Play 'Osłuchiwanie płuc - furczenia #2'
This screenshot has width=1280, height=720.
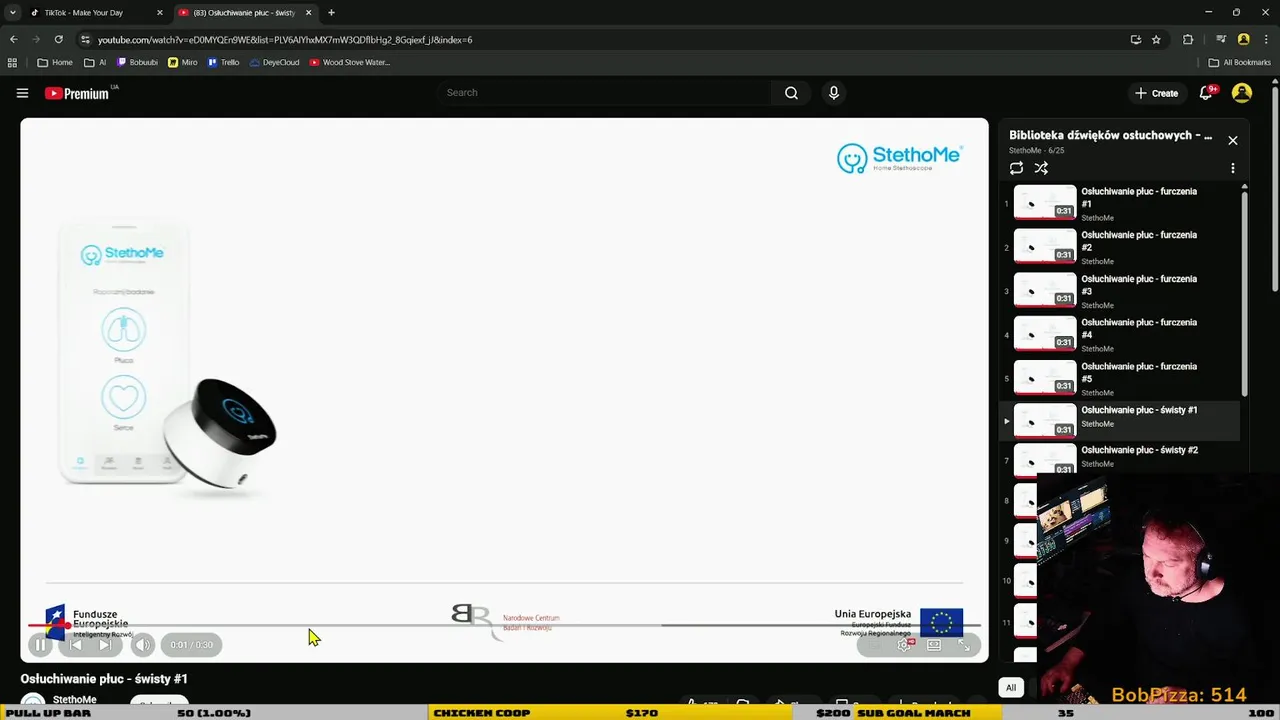point(1120,246)
